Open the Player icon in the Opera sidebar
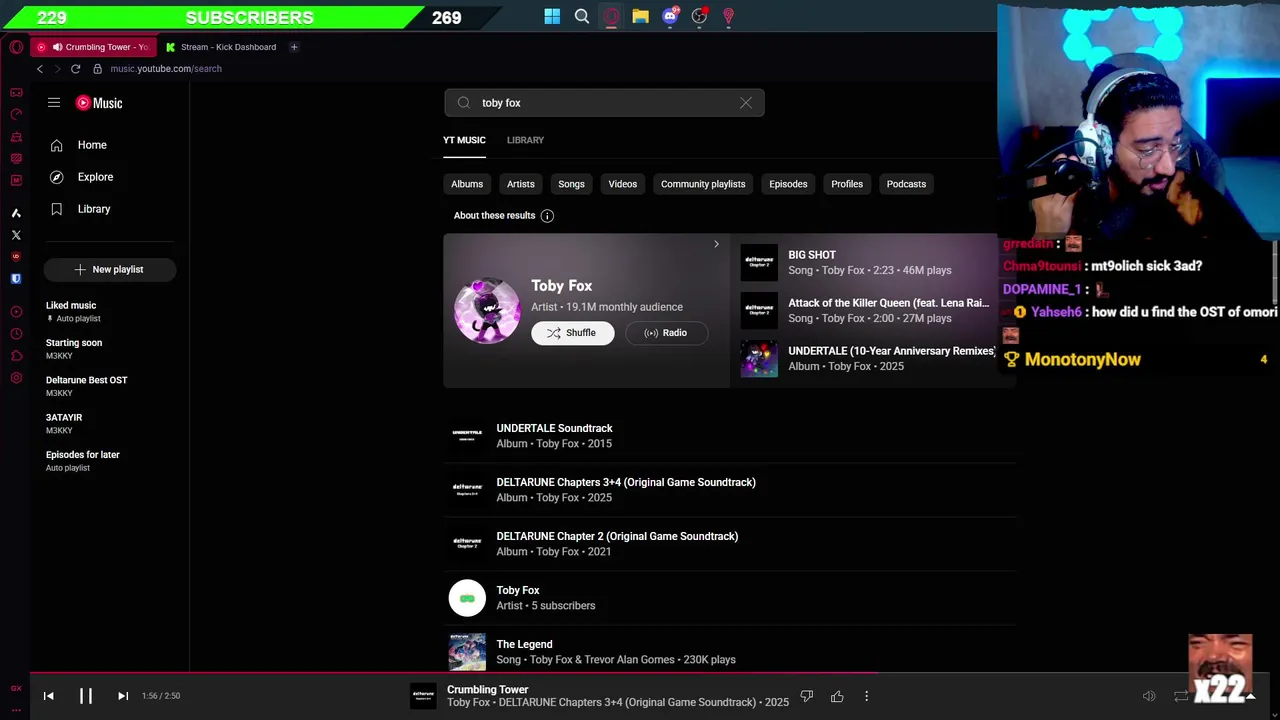The height and width of the screenshot is (720, 1280). [16, 312]
